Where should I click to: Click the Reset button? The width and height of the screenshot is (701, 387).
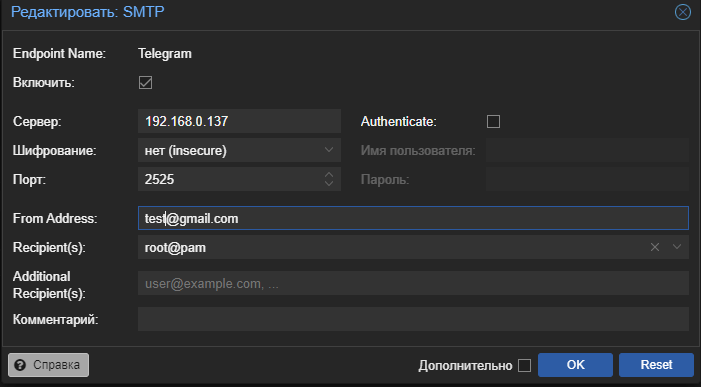(x=656, y=365)
